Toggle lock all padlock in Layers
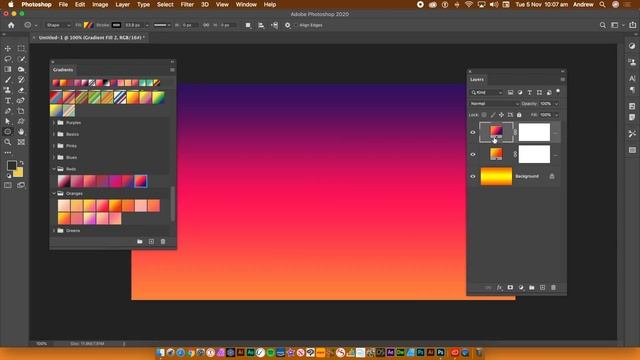This screenshot has width=640, height=360. pos(519,115)
